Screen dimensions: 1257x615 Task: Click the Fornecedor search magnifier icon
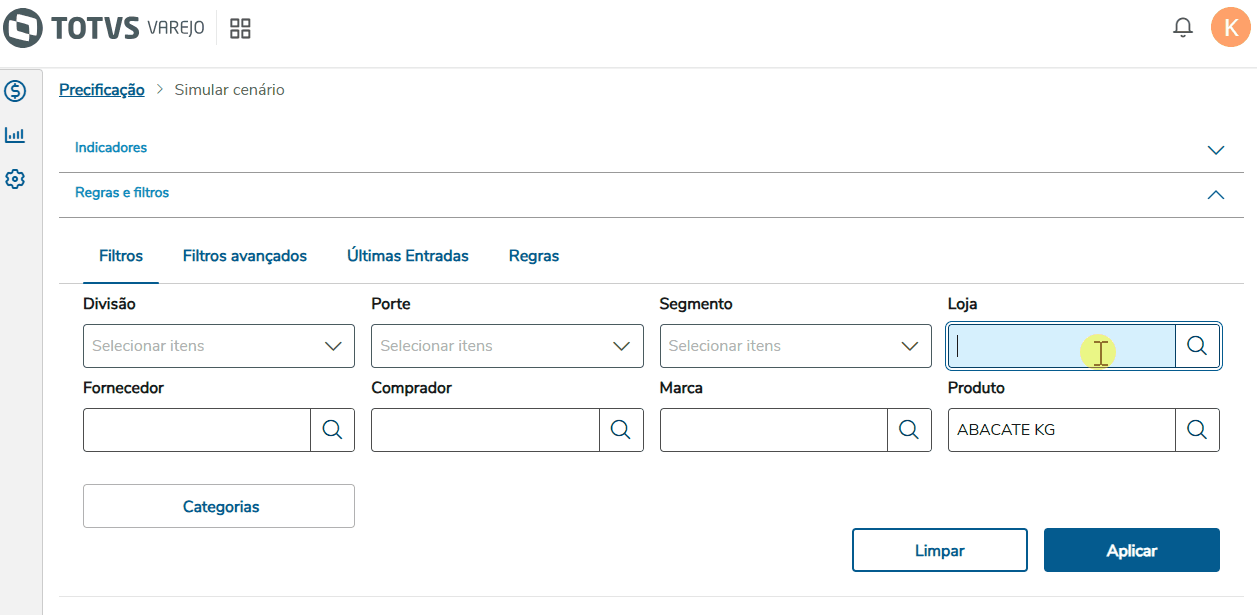332,430
